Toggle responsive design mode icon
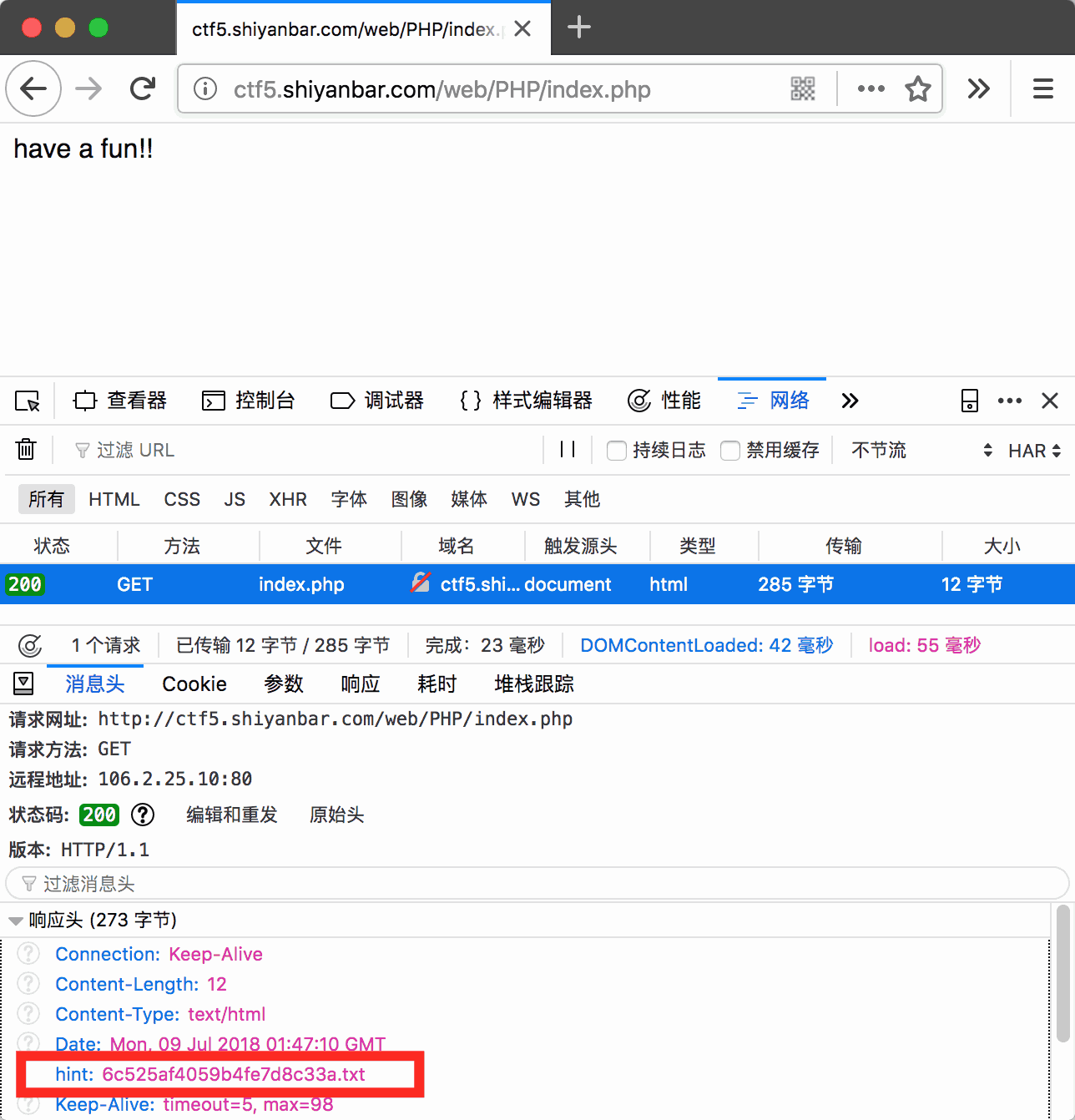The image size is (1075, 1120). click(x=970, y=401)
